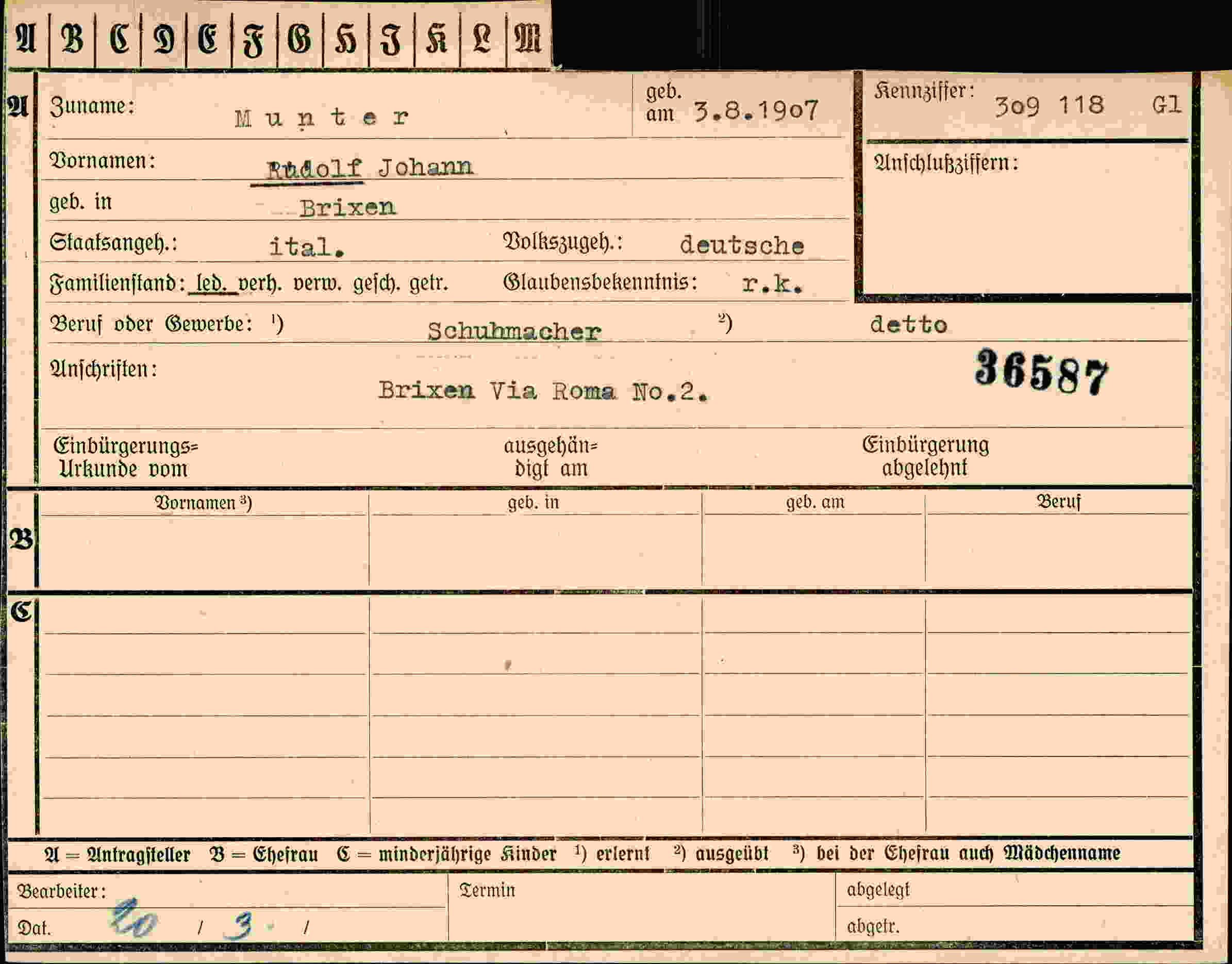Click the section C marker on the left edge
The width and height of the screenshot is (1232, 964).
coord(22,611)
